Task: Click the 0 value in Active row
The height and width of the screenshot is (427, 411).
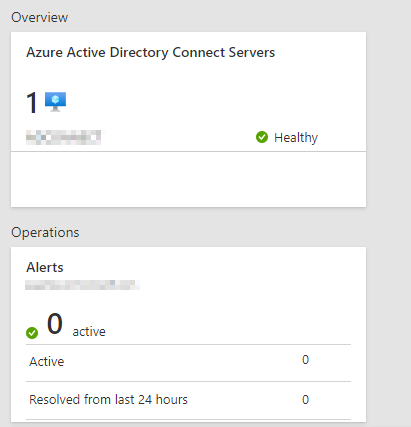Action: [305, 360]
